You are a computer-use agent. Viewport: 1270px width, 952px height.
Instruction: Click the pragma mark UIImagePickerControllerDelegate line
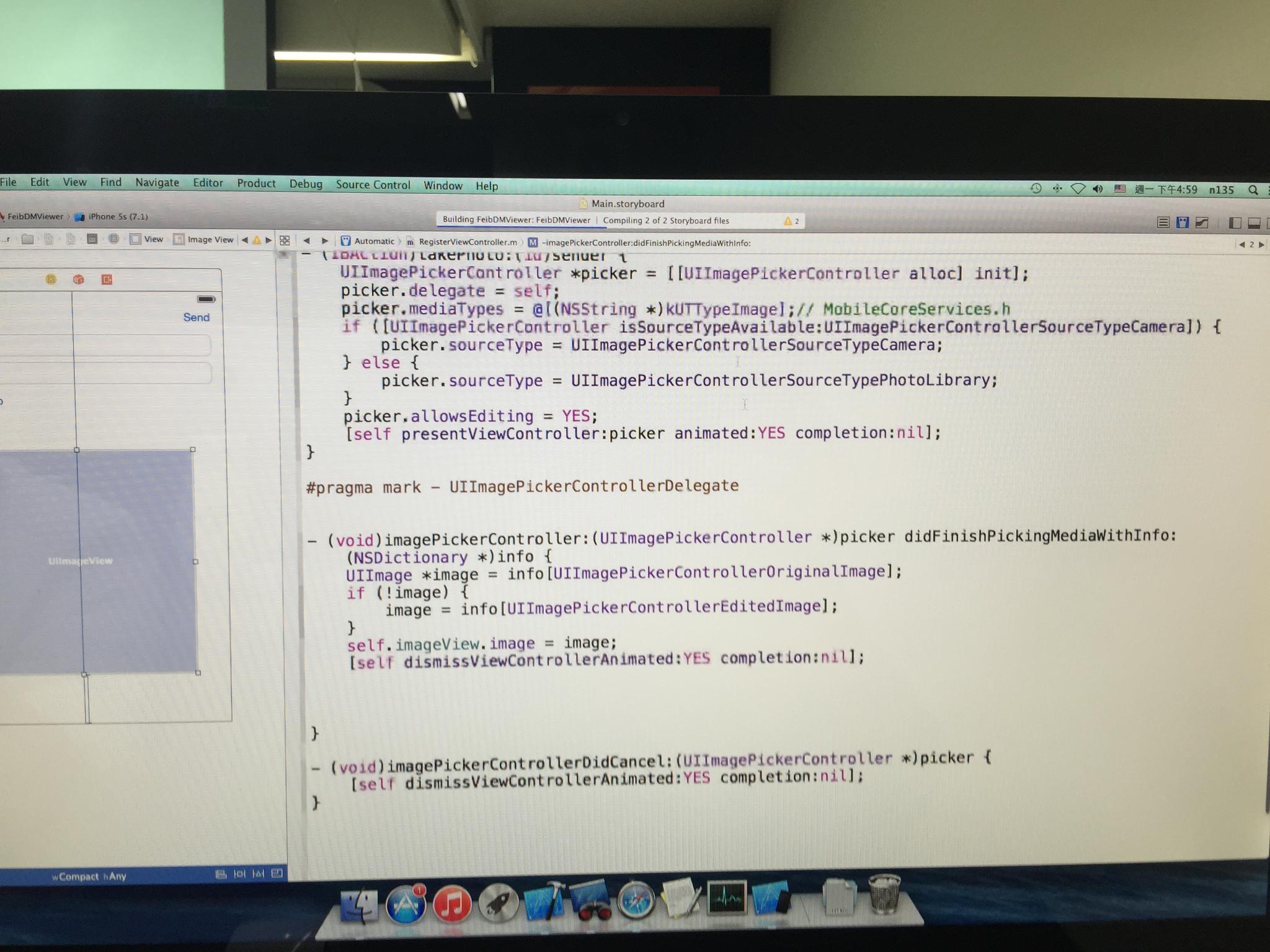(x=522, y=487)
